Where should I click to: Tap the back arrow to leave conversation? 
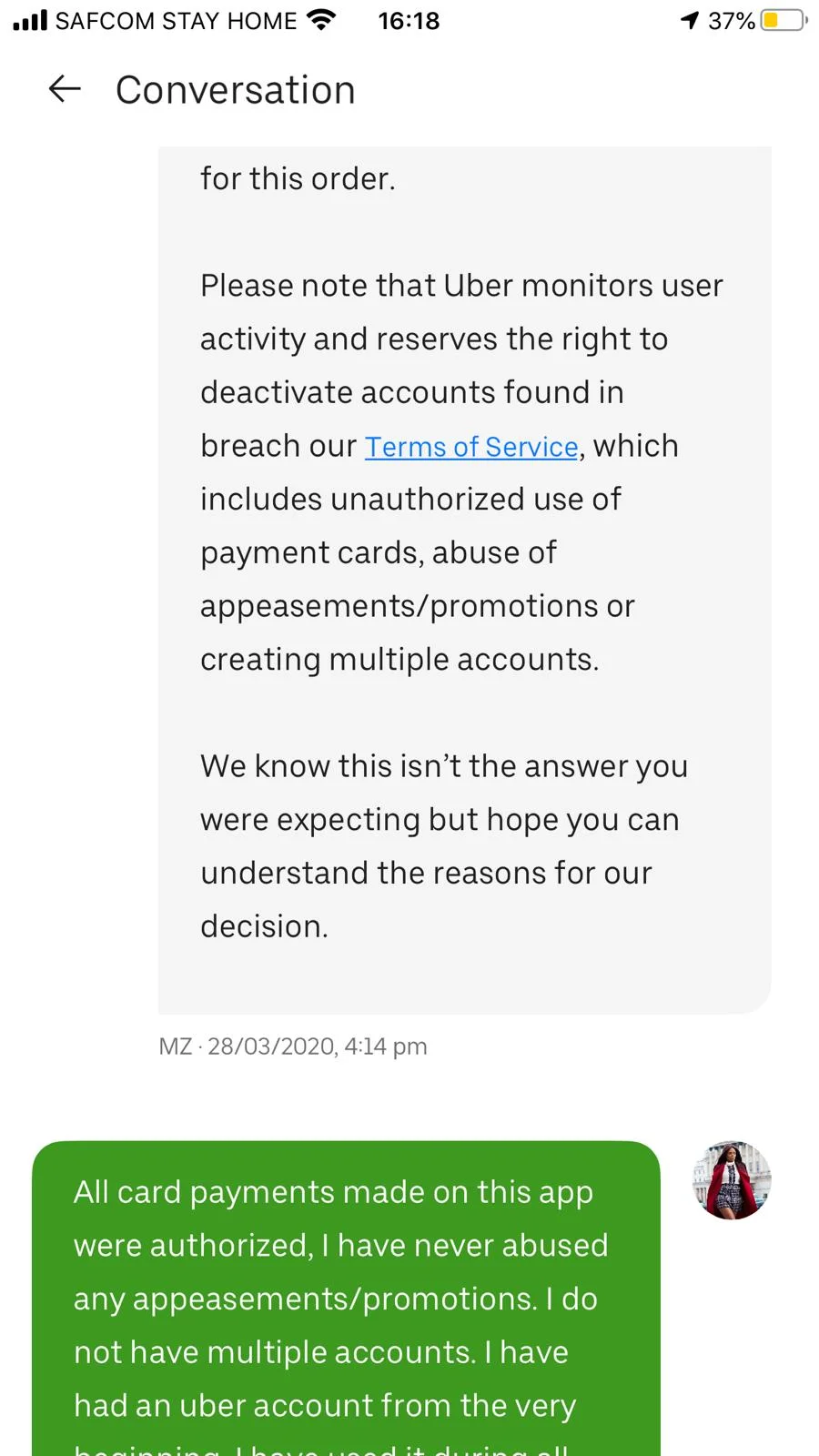[x=65, y=89]
